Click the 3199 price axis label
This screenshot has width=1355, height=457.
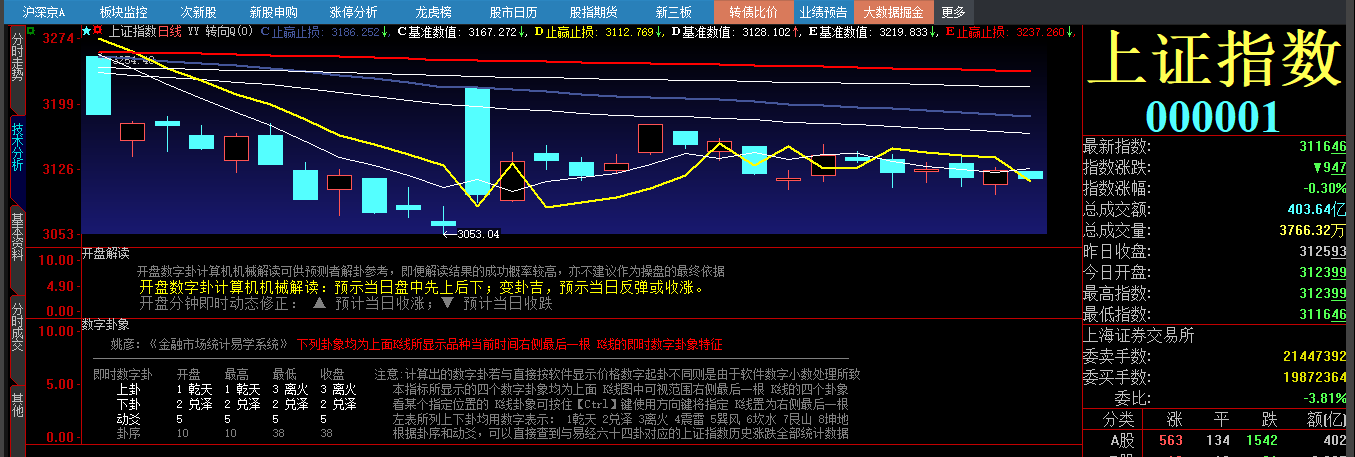coord(58,104)
